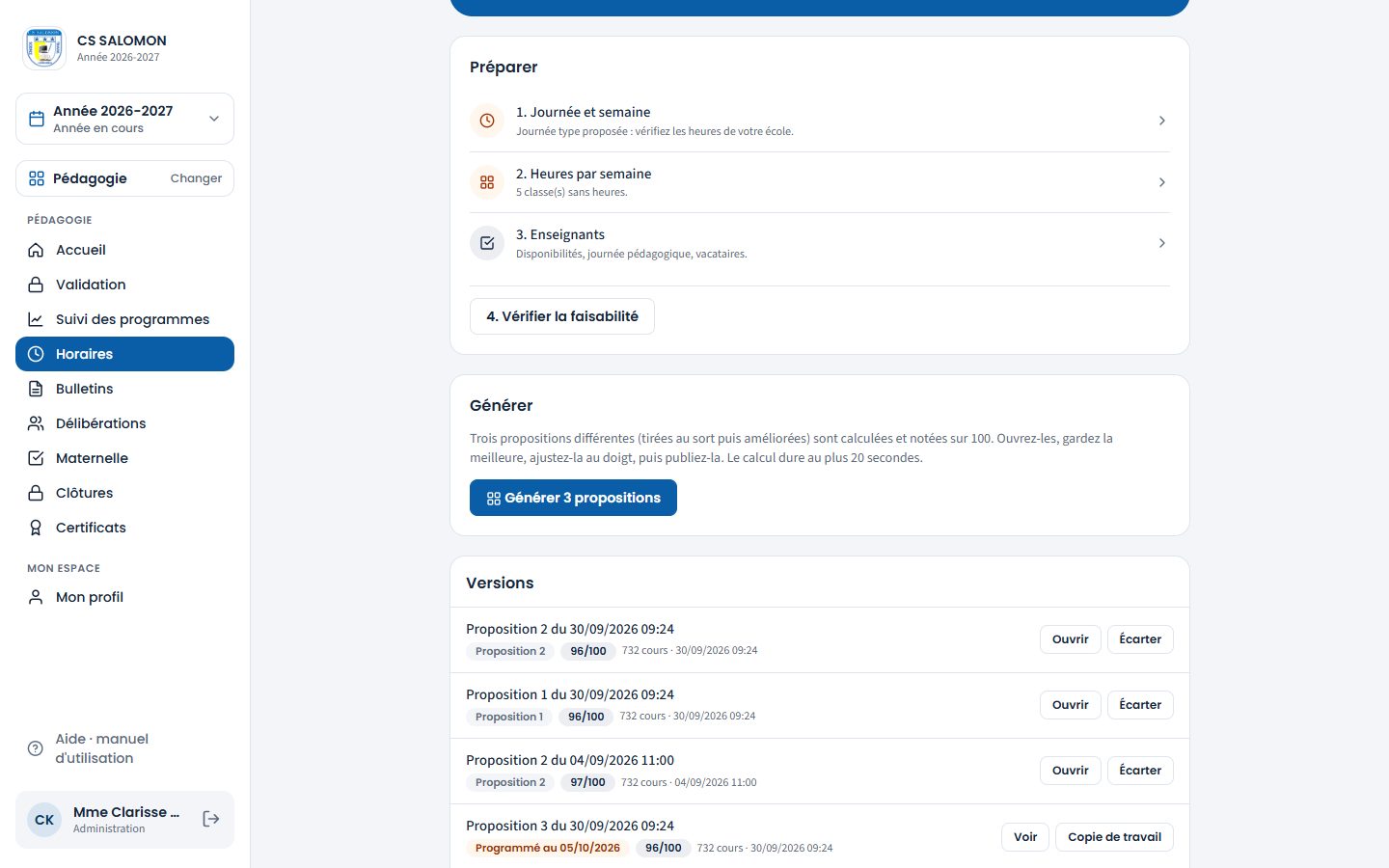Click the 97/100 score badge
Viewport: 1389px width, 868px height.
(x=587, y=782)
